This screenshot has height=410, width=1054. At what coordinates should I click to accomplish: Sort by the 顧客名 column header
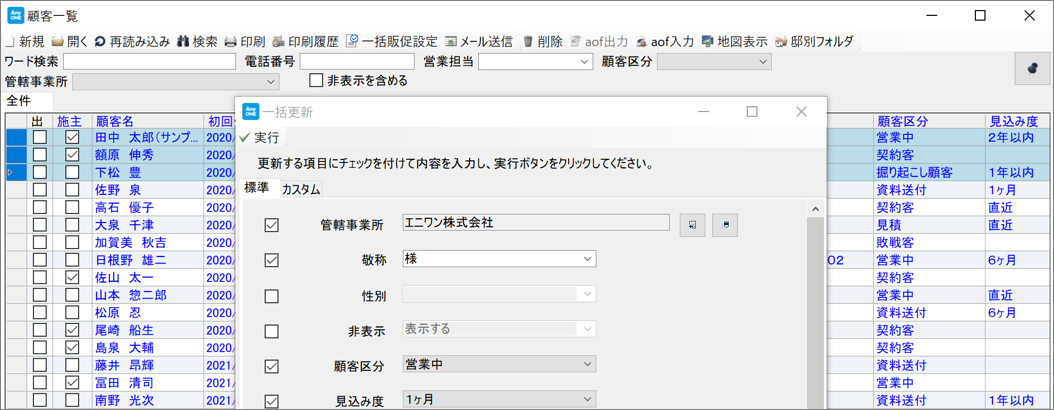147,121
